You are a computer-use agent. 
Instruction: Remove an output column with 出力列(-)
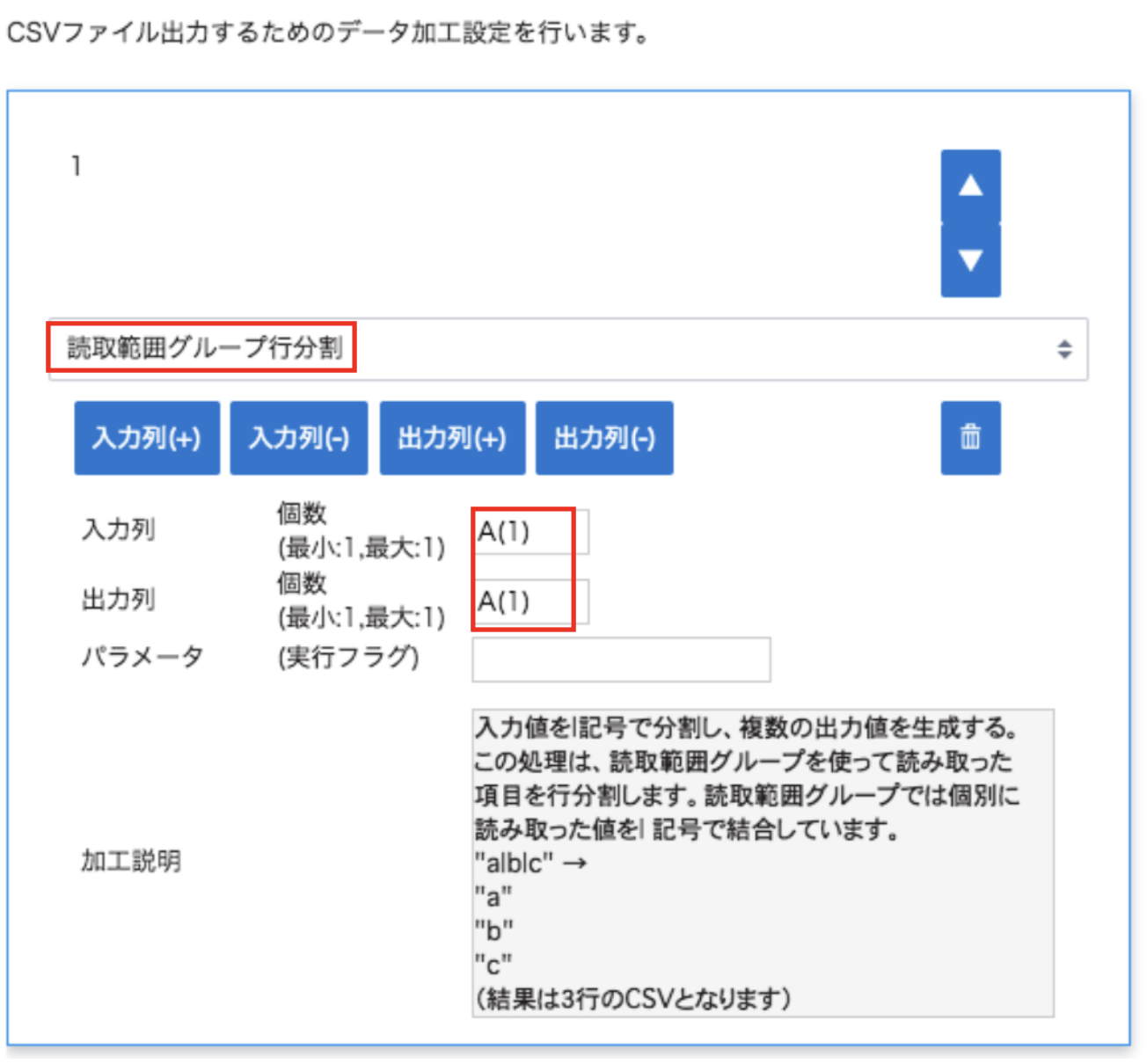click(604, 438)
